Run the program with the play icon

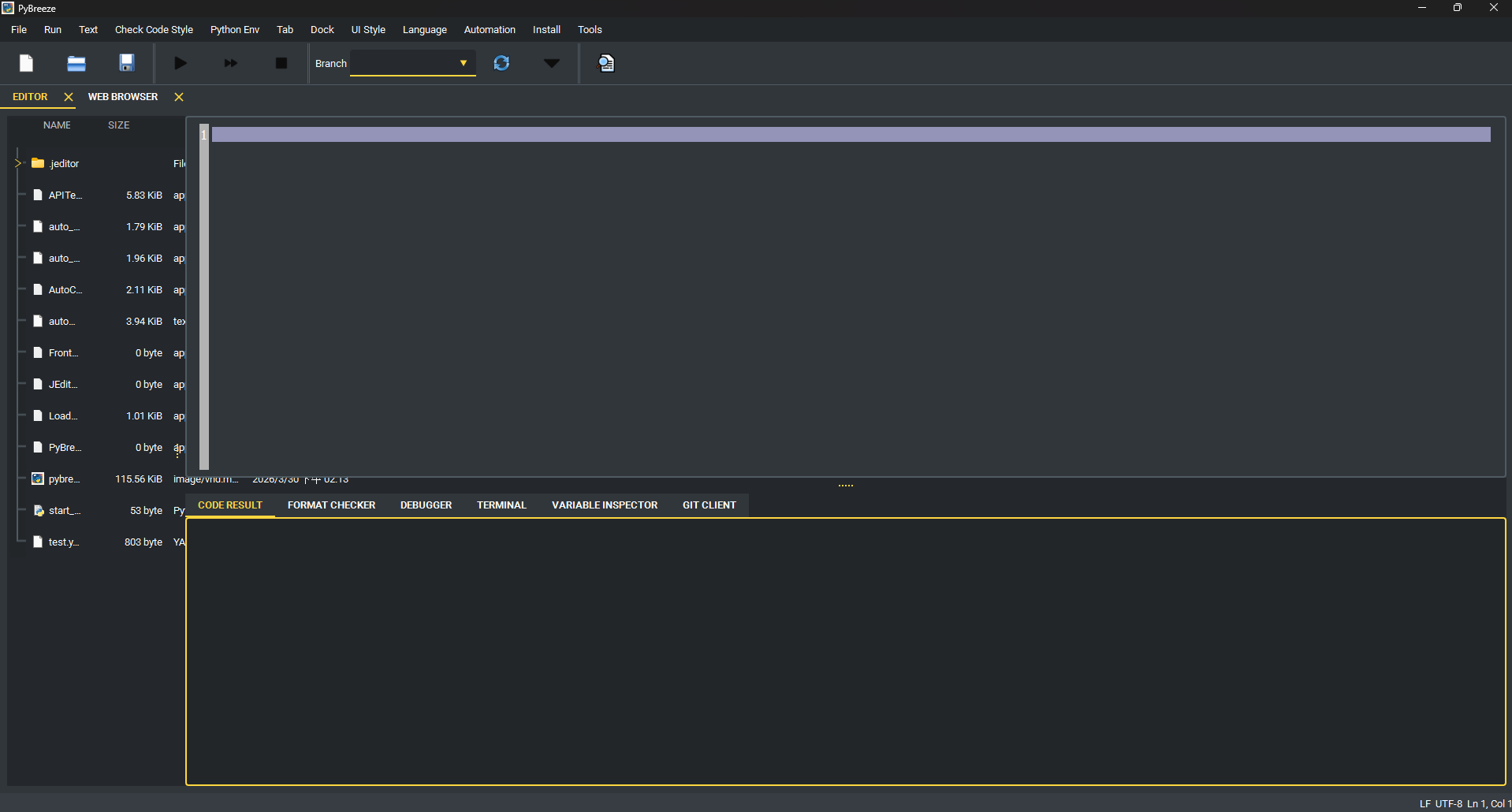[x=181, y=63]
